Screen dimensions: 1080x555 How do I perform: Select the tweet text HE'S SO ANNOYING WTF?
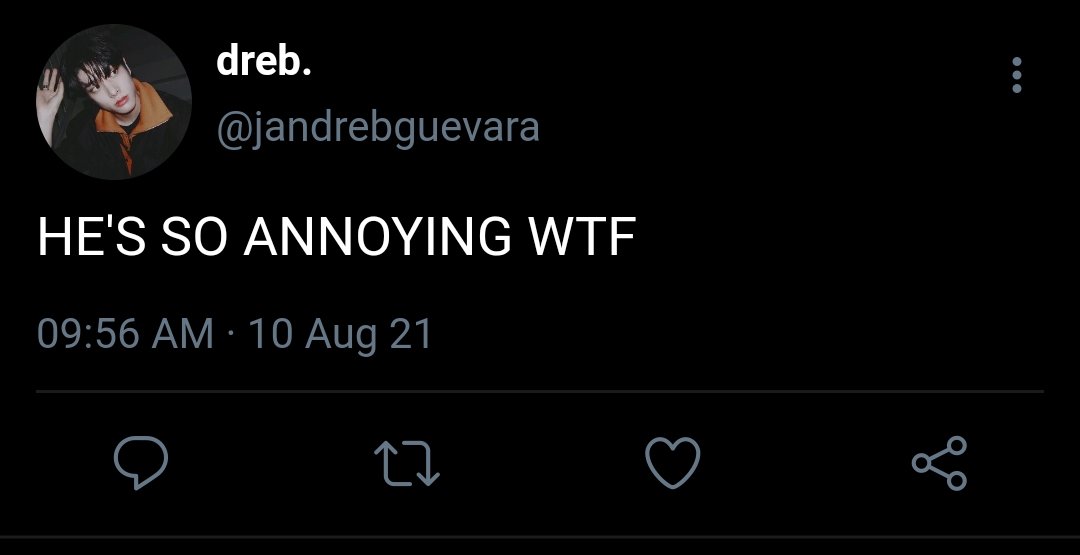click(336, 236)
